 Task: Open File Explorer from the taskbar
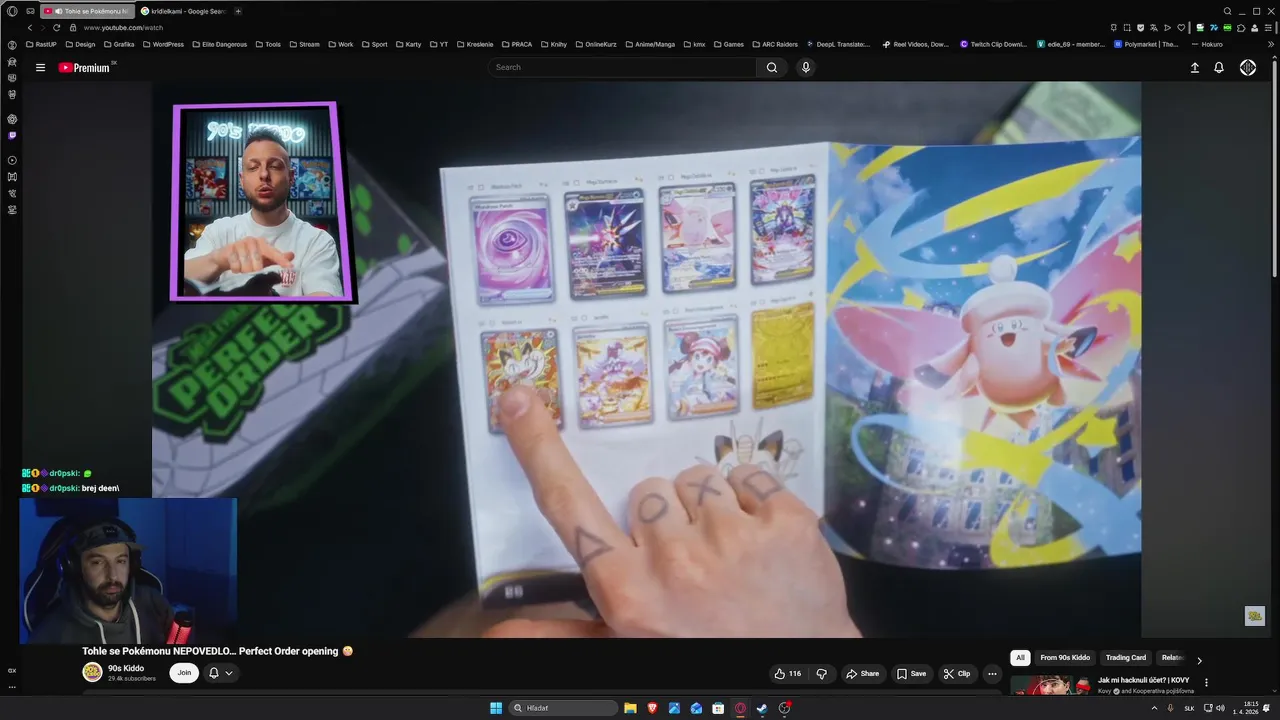point(630,708)
